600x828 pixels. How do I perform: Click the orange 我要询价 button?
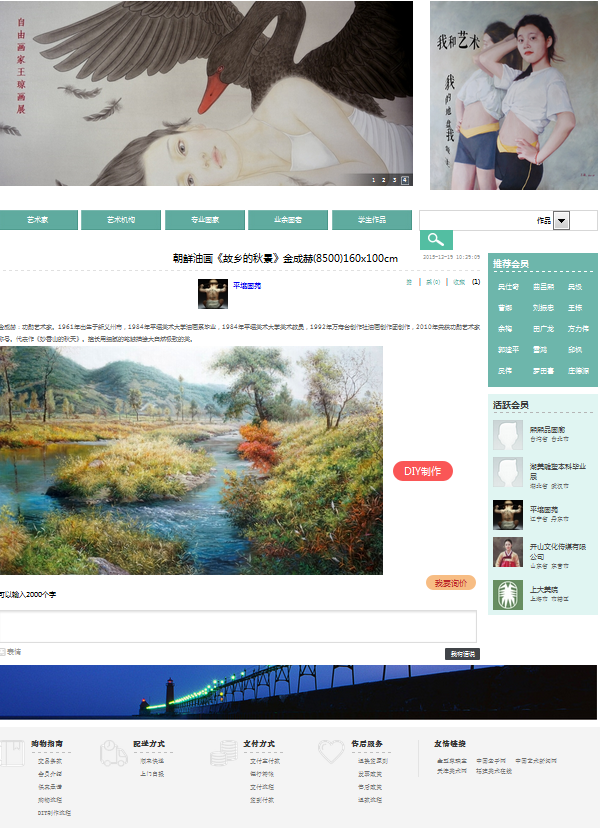[451, 583]
